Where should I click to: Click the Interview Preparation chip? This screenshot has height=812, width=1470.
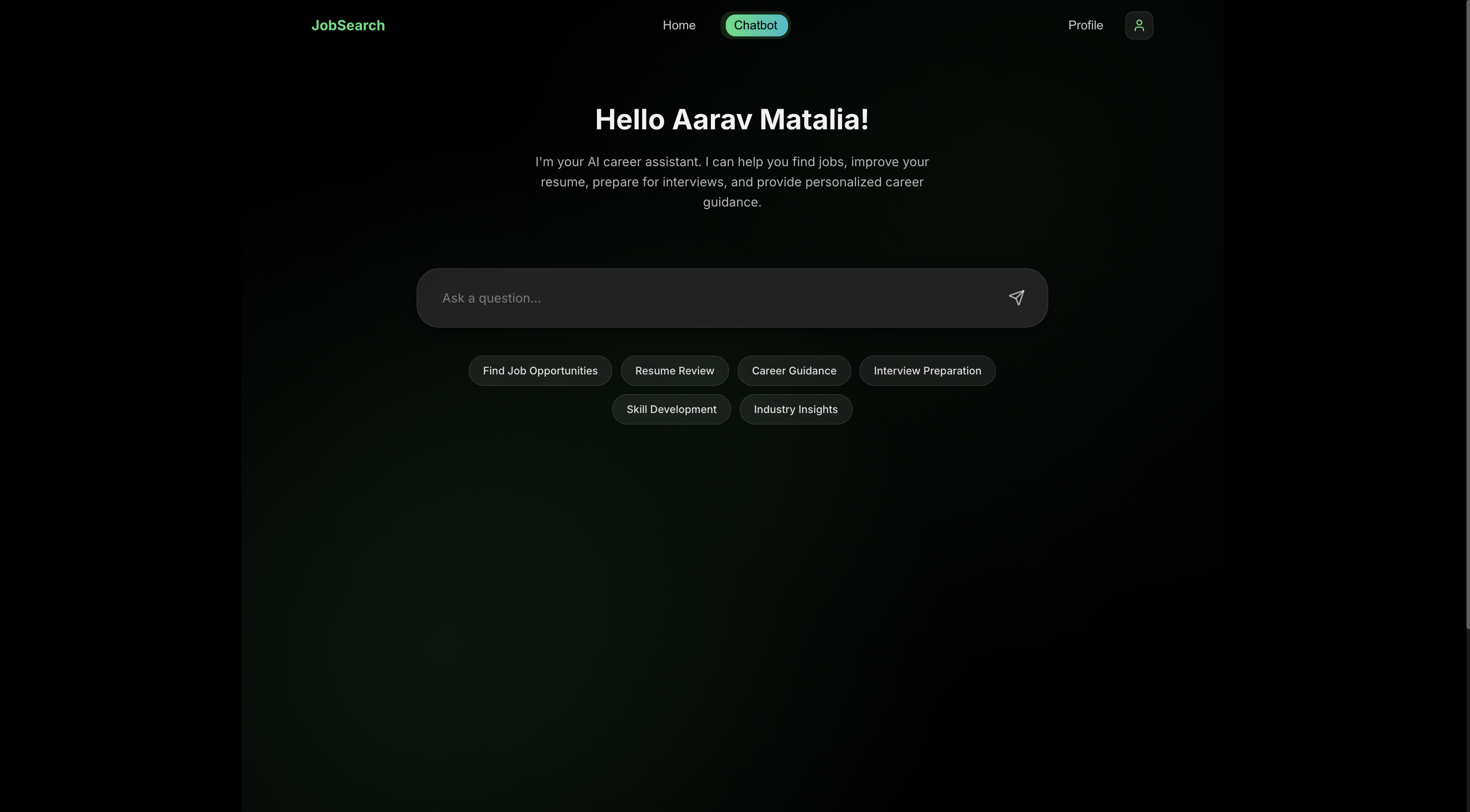click(927, 371)
